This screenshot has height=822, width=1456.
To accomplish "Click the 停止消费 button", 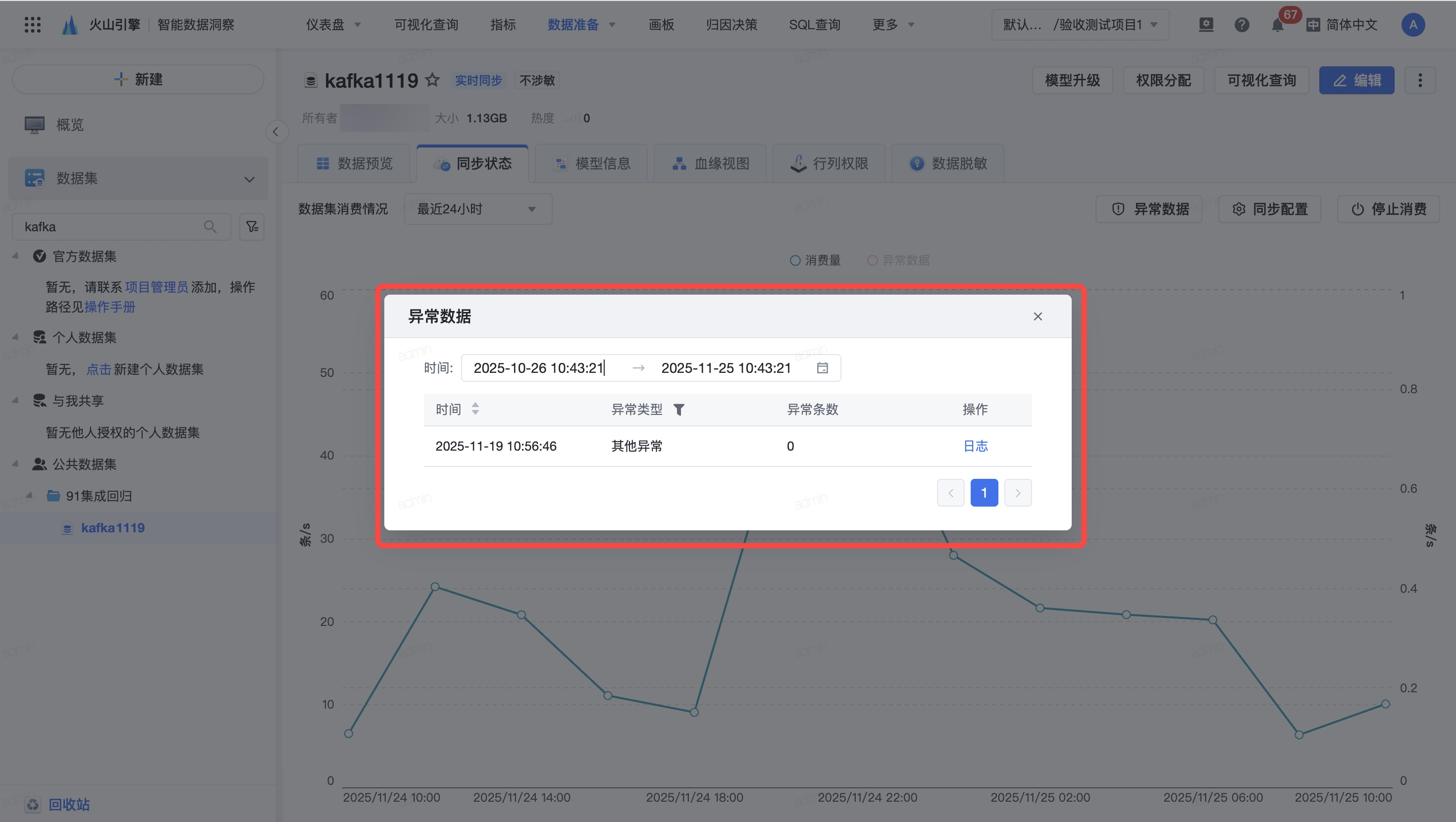I will (1389, 209).
